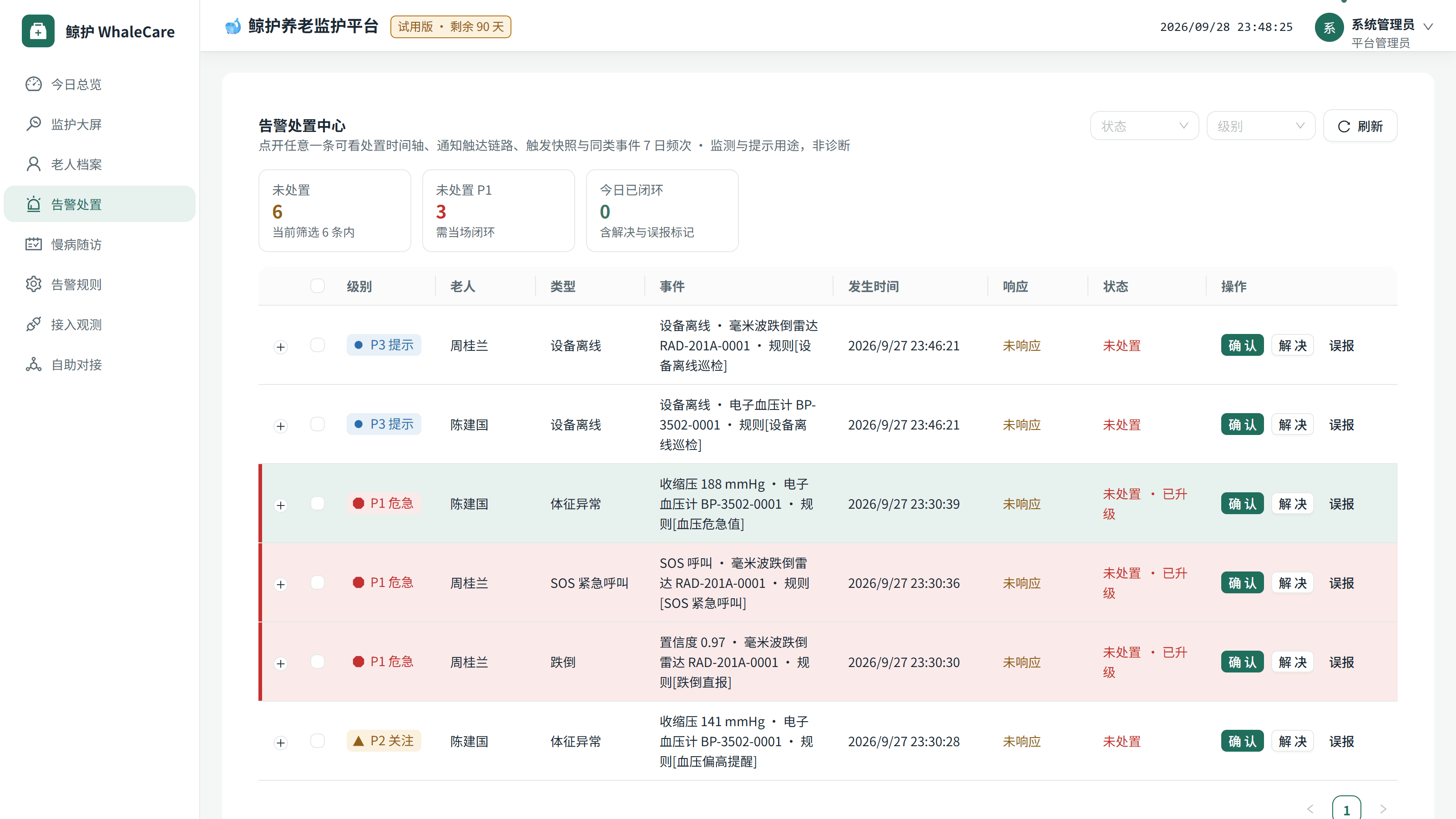Expand the 跌倒 alert row
Image resolution: width=1456 pixels, height=819 pixels.
coord(281,663)
